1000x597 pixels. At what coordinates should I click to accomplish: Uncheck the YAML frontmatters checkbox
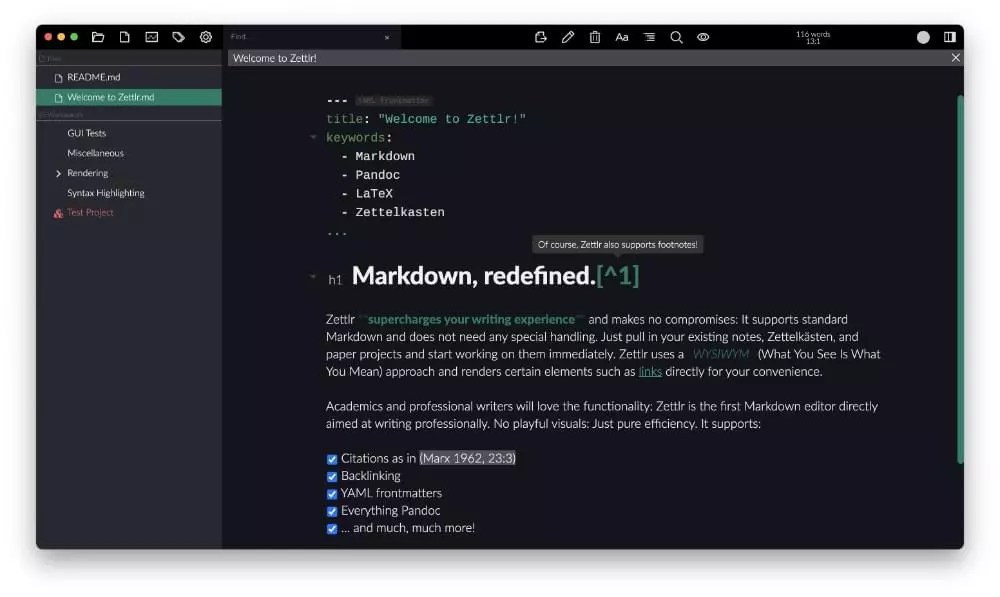point(332,493)
